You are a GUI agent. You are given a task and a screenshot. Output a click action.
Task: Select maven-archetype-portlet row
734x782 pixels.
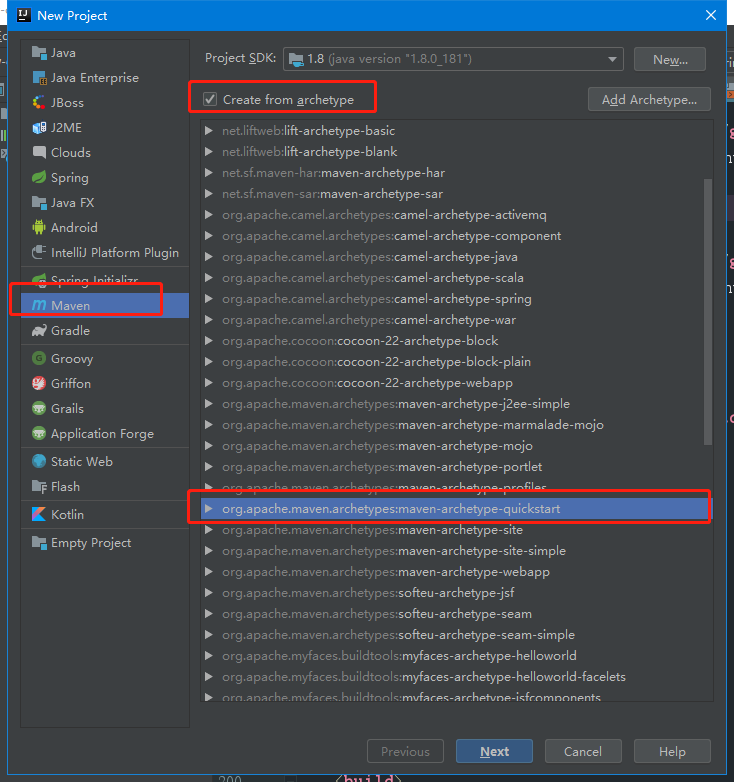click(x=457, y=466)
